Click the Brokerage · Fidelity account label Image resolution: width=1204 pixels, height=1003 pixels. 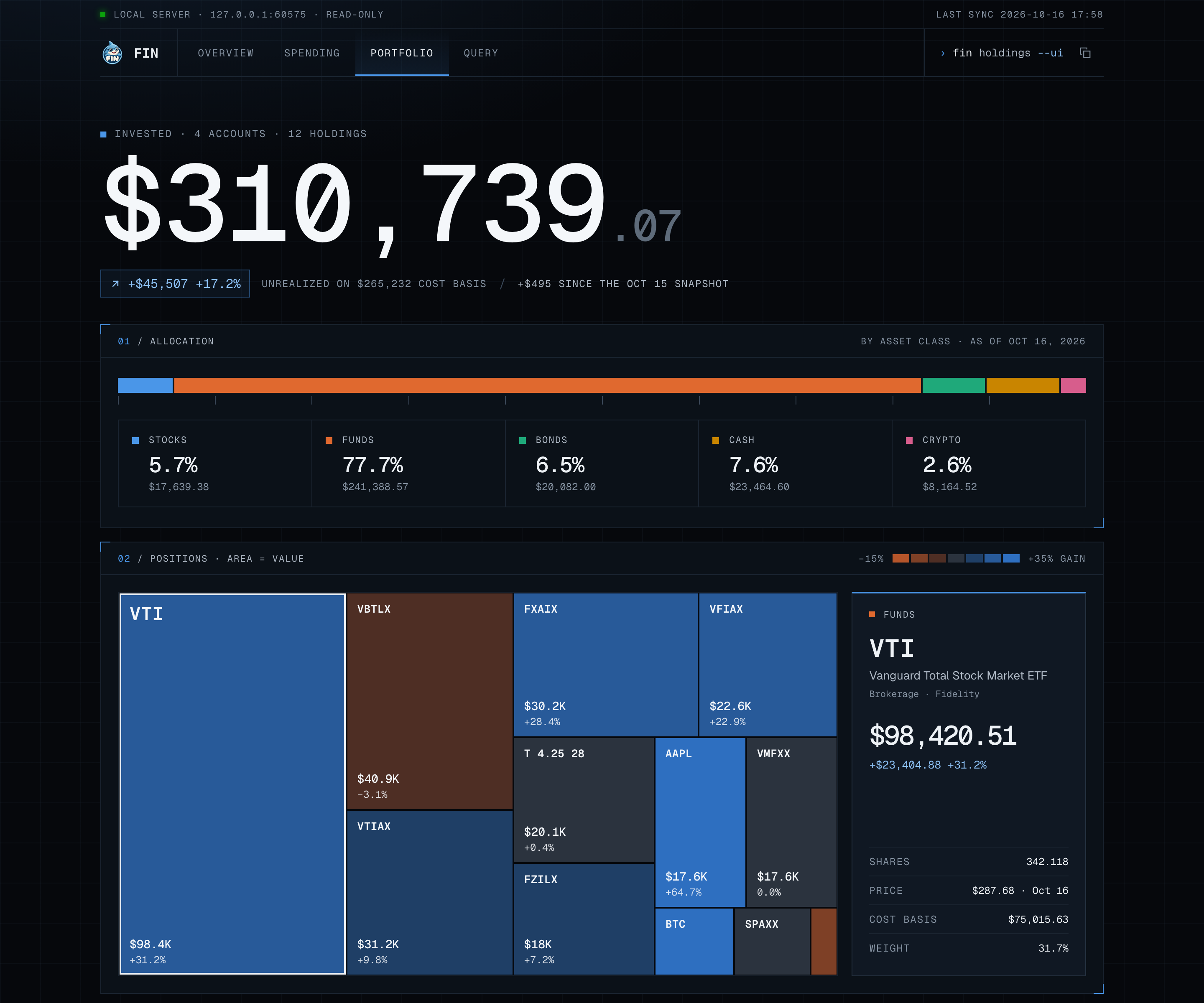[x=924, y=693]
